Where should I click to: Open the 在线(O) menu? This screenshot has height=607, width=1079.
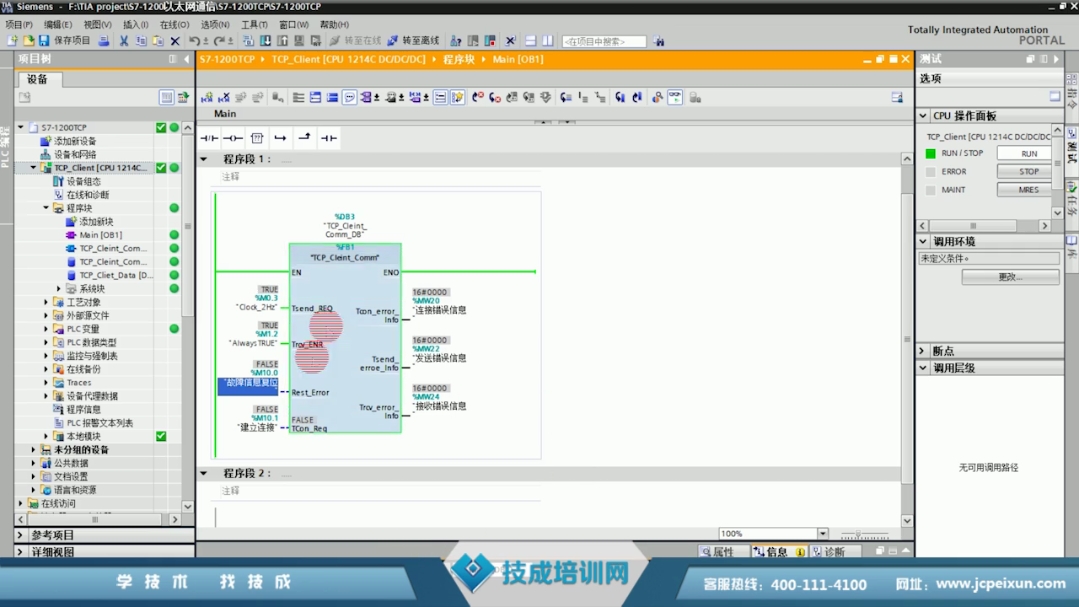[x=174, y=24]
